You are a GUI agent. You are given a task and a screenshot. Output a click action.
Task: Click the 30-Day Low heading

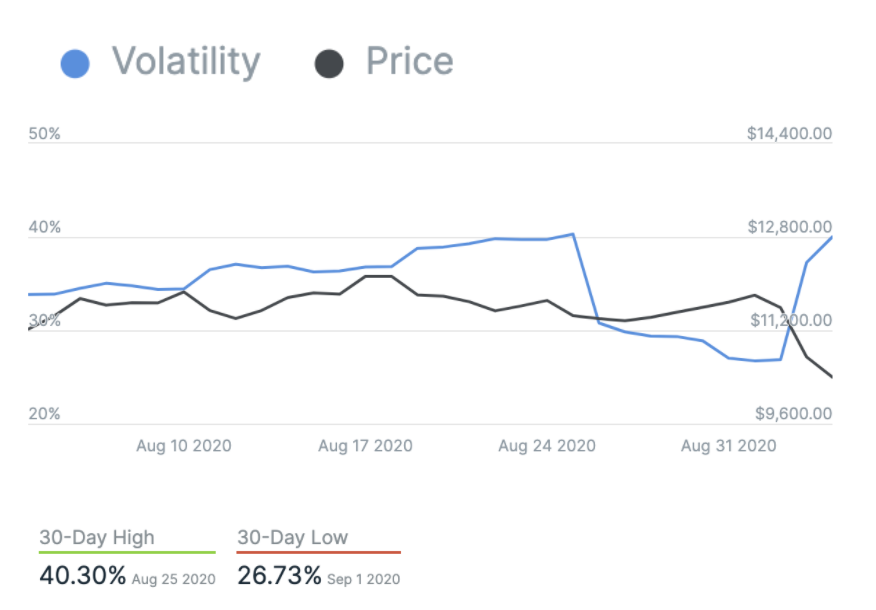293,537
